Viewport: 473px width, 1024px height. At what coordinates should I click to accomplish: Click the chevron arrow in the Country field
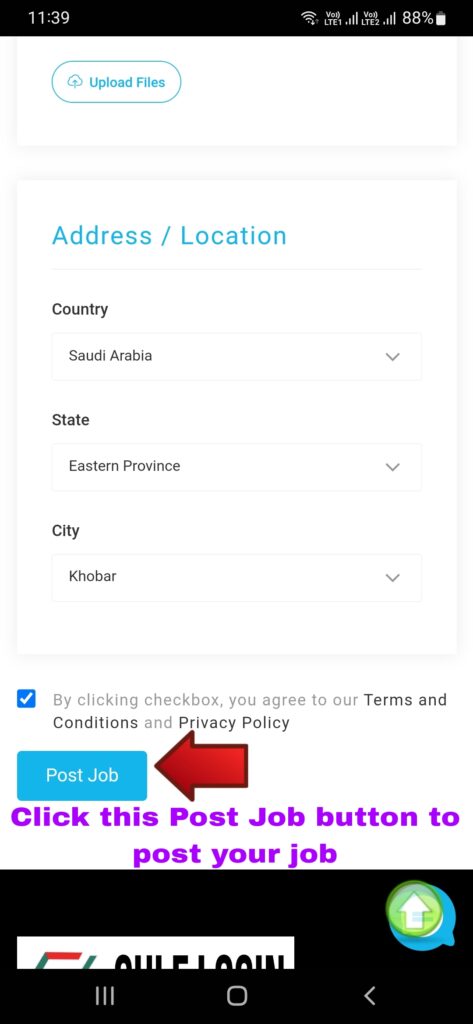click(392, 357)
